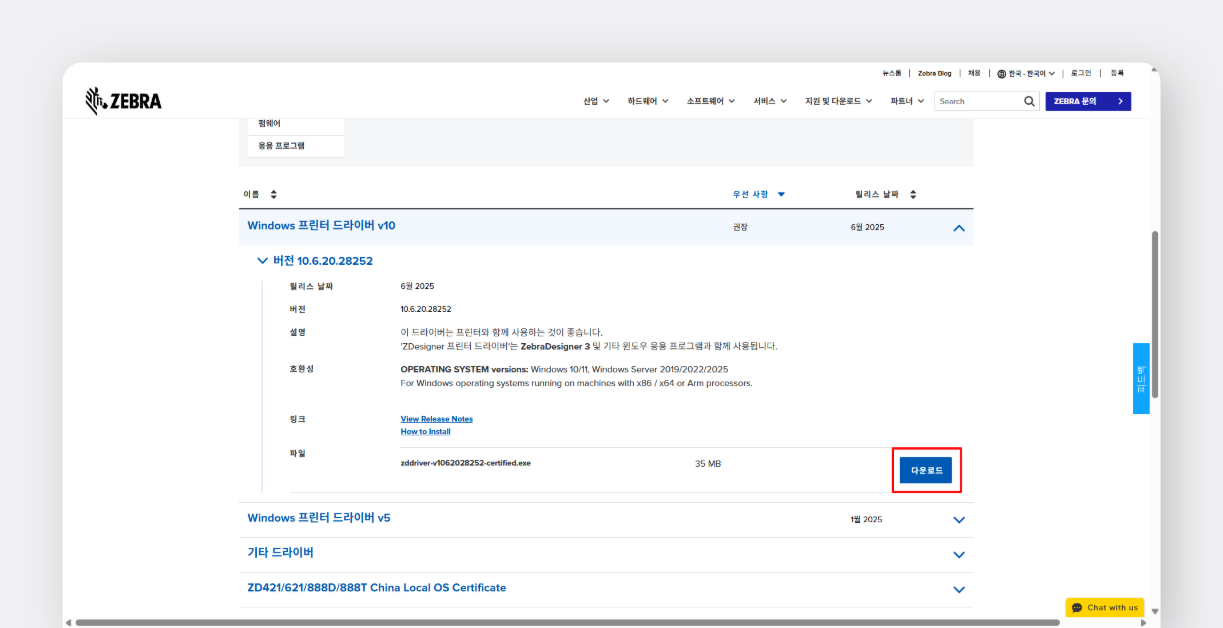
Task: Sort by 릴리스 날짜 column arrows
Action: 913,194
